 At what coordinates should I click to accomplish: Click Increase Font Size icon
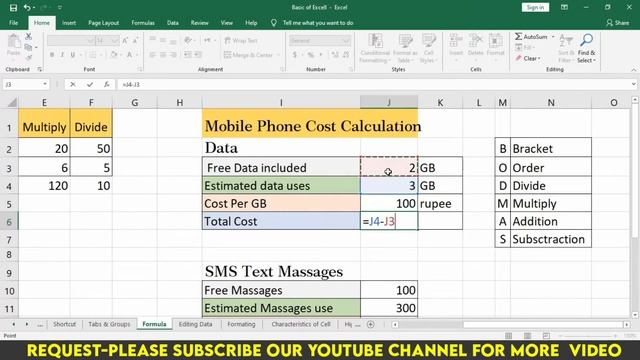click(x=125, y=40)
